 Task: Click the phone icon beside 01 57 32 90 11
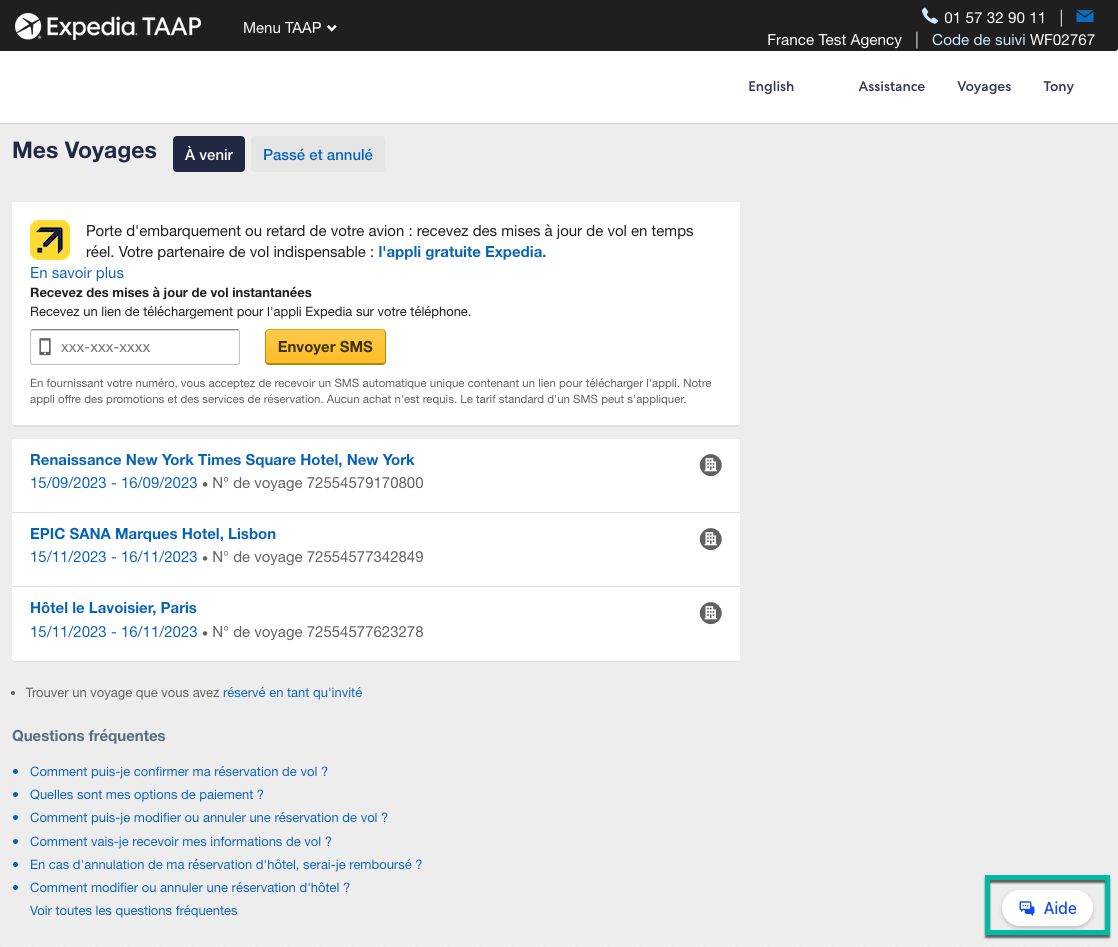[929, 16]
